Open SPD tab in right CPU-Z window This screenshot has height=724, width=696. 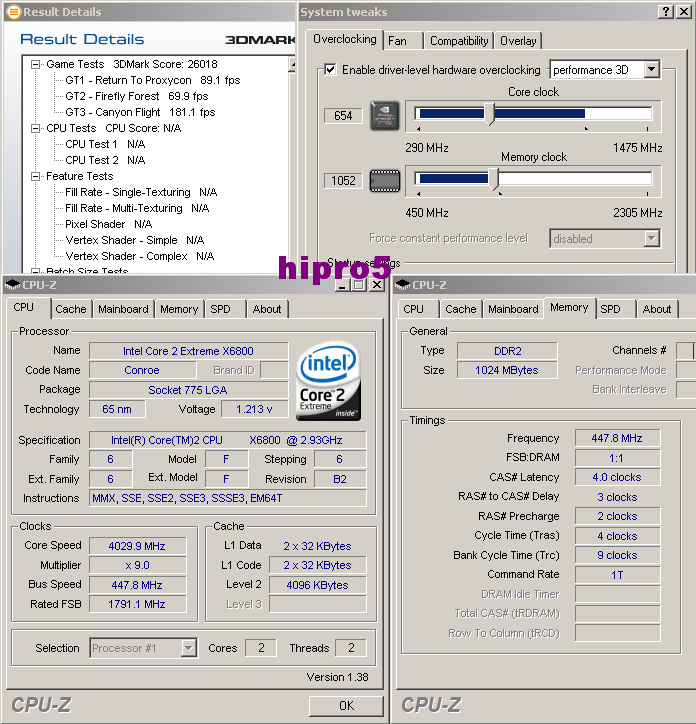615,309
